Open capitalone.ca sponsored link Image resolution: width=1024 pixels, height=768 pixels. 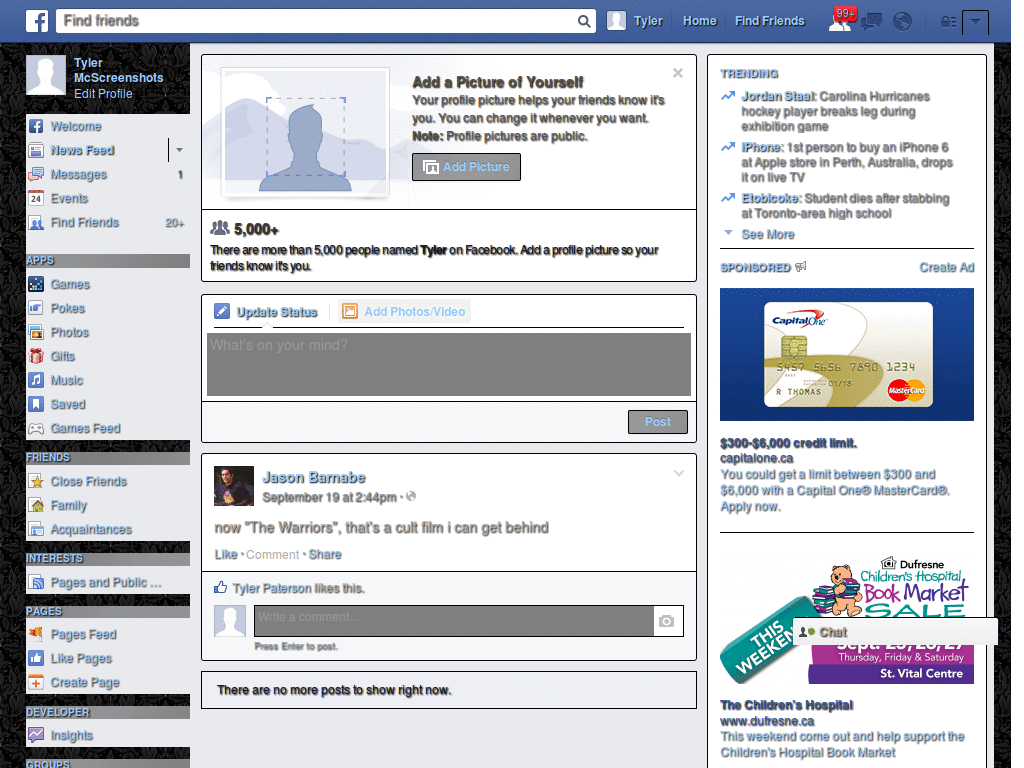pyautogui.click(x=756, y=458)
